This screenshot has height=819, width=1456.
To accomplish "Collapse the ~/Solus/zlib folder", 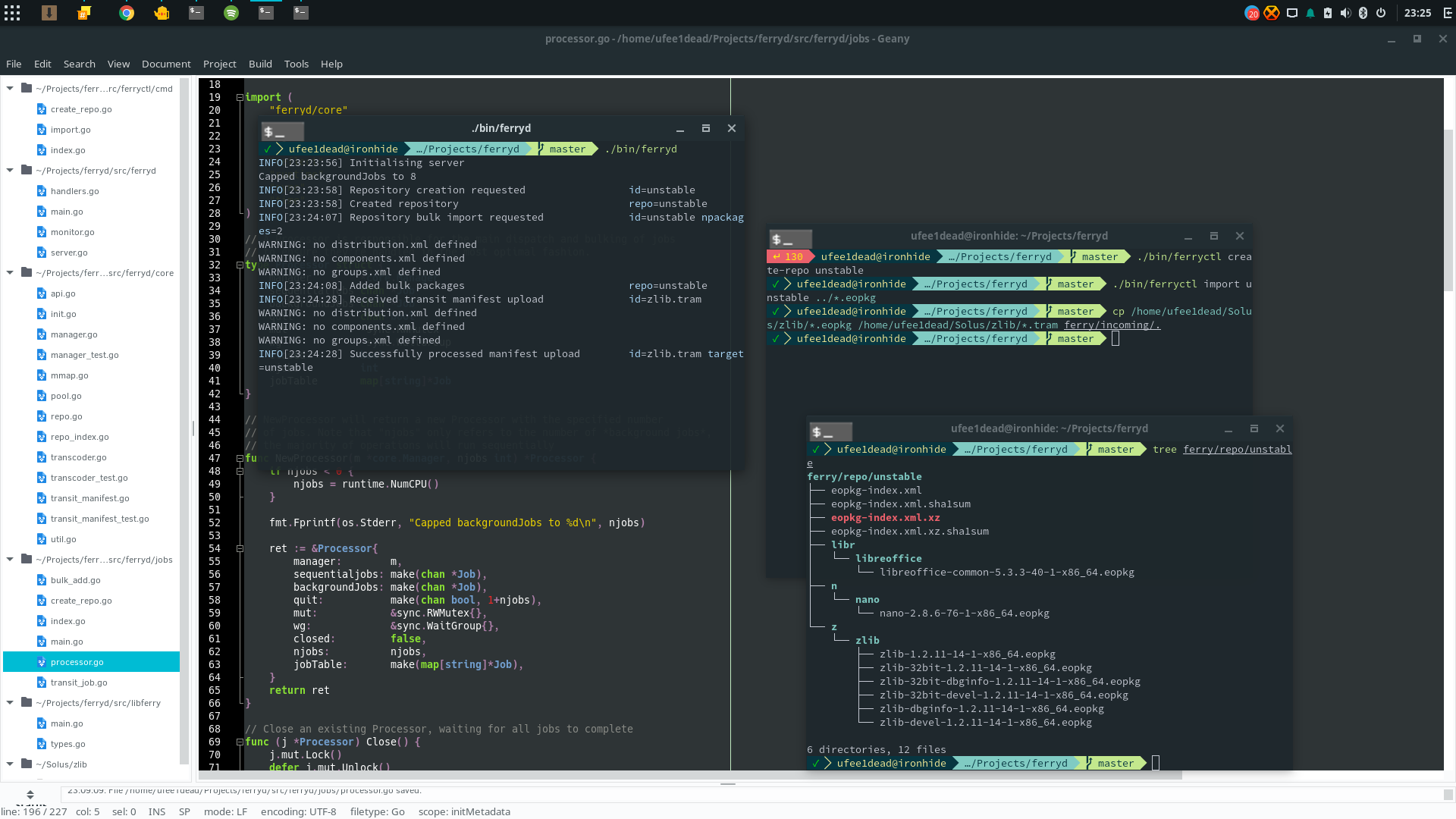I will click(x=10, y=764).
